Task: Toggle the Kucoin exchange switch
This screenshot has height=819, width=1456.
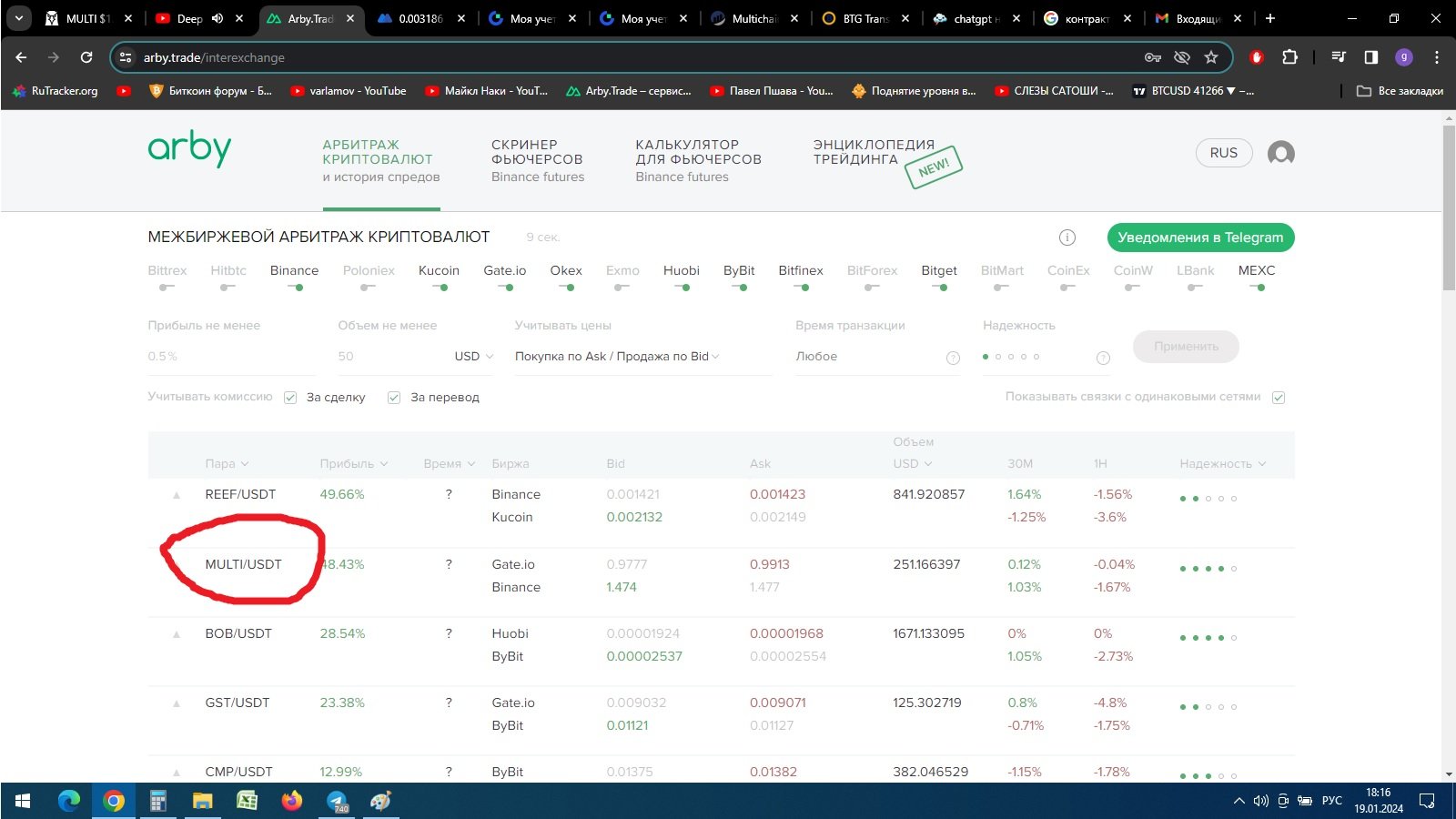Action: click(x=440, y=288)
